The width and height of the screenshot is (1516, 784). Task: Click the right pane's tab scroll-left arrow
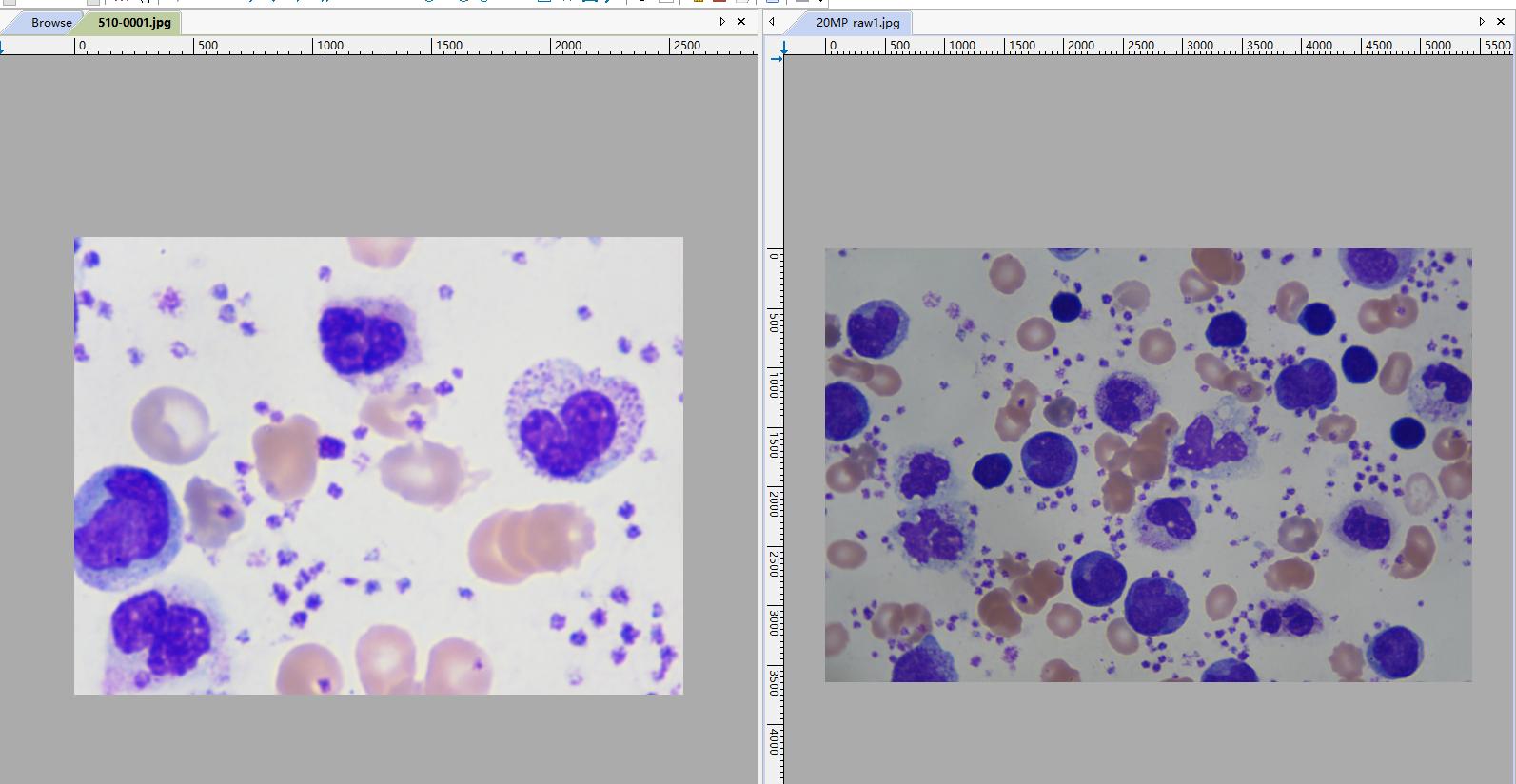click(x=772, y=22)
